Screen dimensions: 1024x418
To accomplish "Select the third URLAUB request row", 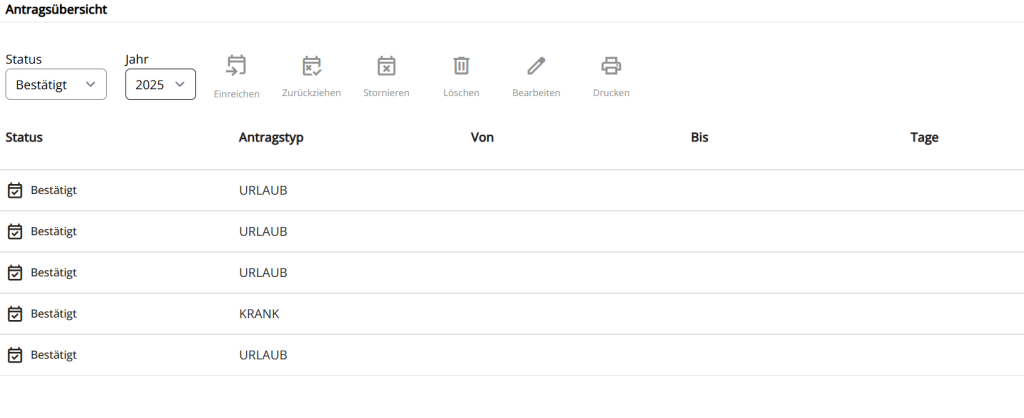I will (x=512, y=272).
